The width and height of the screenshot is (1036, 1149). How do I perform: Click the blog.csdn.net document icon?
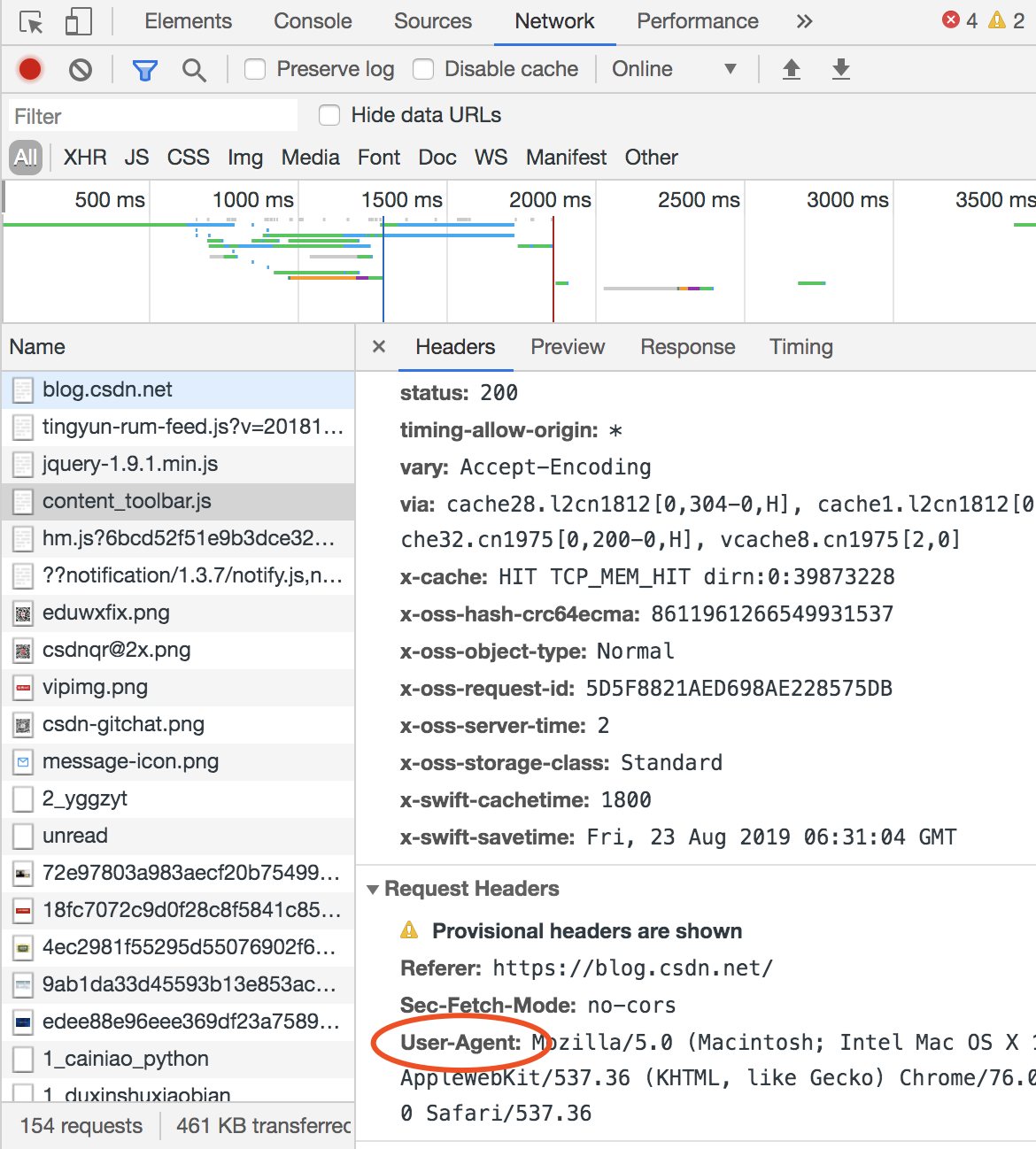point(24,390)
